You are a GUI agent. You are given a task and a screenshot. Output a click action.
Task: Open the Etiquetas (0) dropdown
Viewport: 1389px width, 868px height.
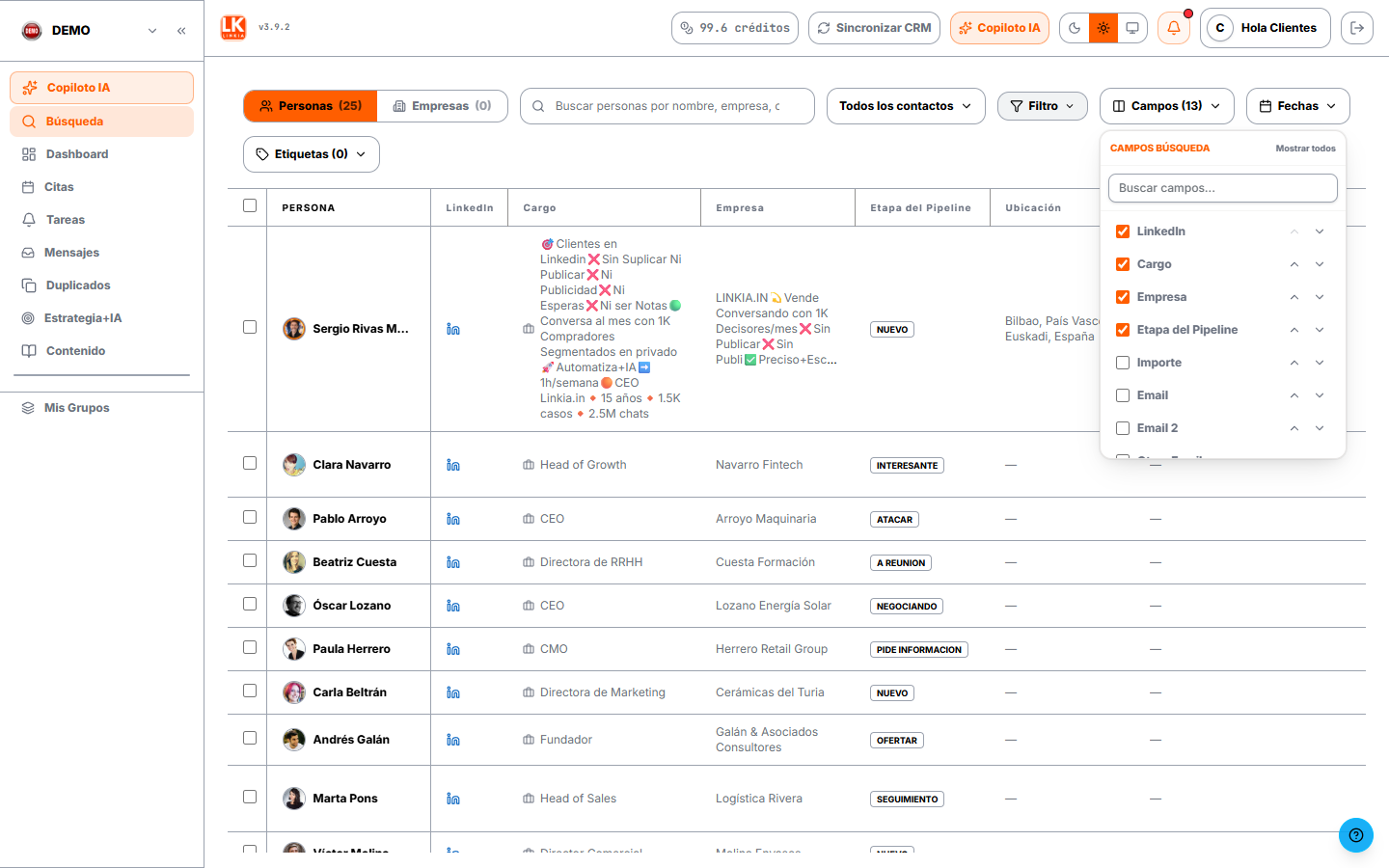point(312,154)
